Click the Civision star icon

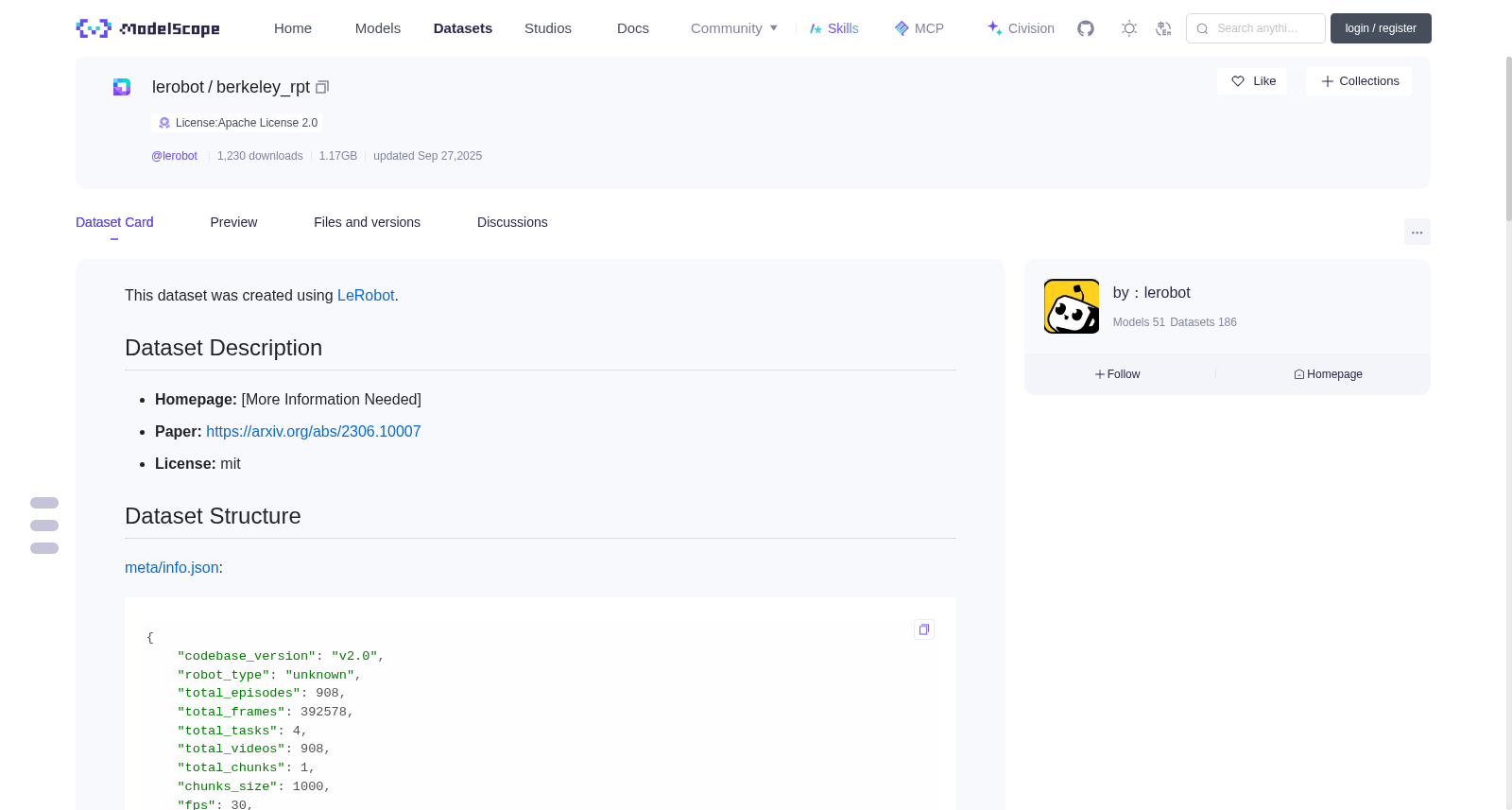click(x=995, y=28)
